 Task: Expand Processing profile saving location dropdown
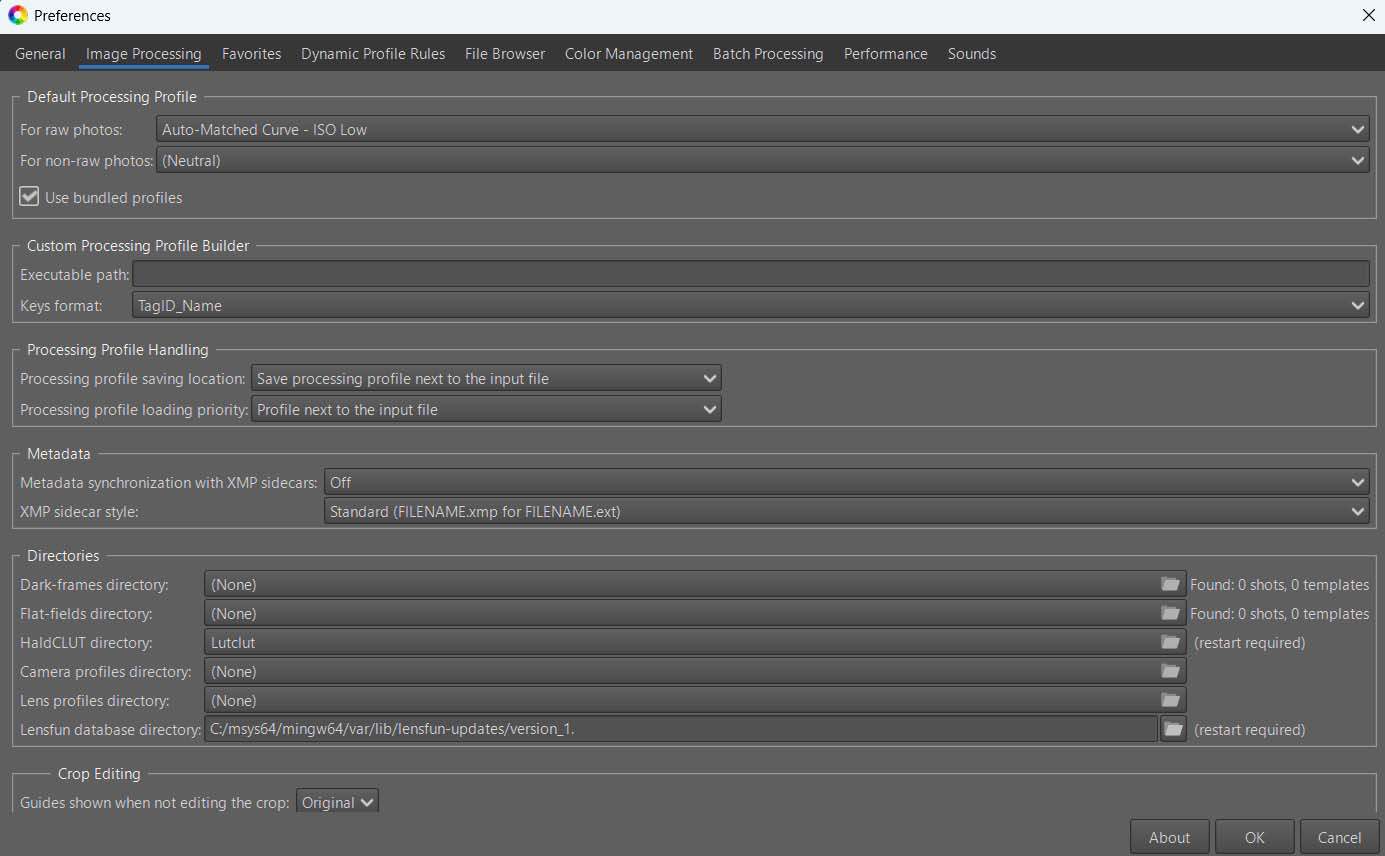pyautogui.click(x=486, y=378)
